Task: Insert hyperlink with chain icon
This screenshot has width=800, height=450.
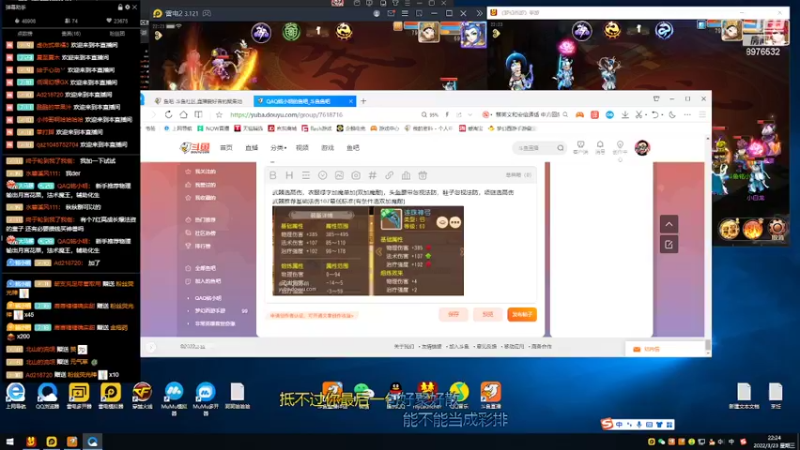Action: click(x=389, y=176)
